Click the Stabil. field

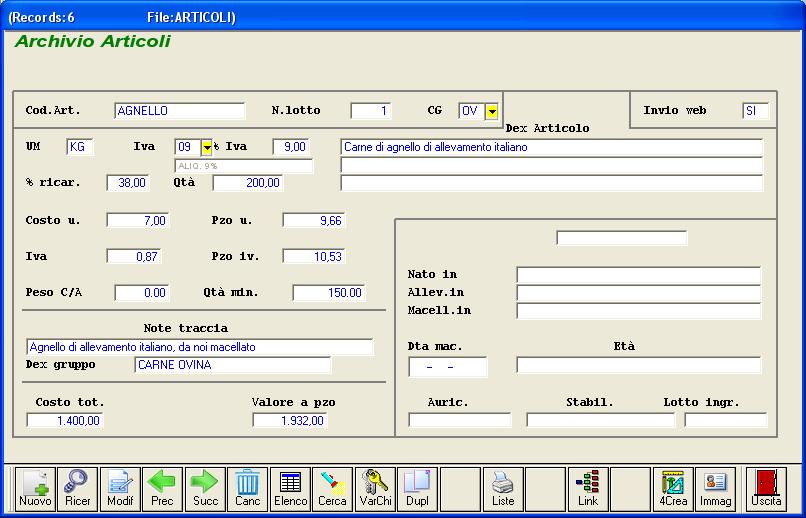point(600,420)
